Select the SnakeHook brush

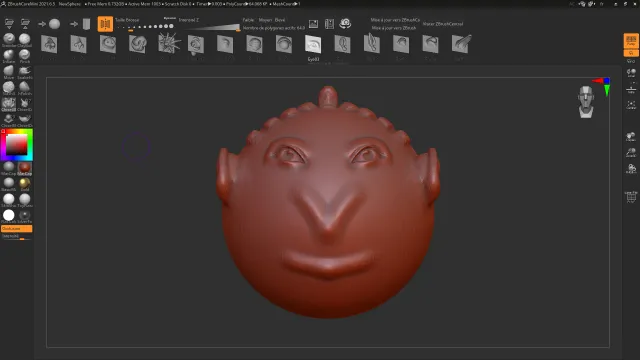point(24,72)
